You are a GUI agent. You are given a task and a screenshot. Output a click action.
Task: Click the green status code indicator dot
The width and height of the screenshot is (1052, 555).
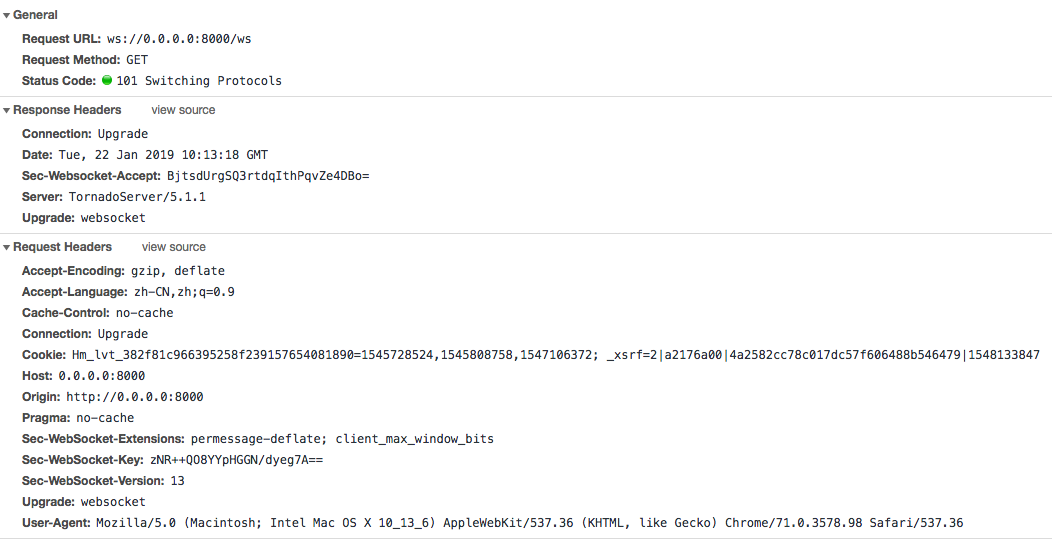[107, 81]
